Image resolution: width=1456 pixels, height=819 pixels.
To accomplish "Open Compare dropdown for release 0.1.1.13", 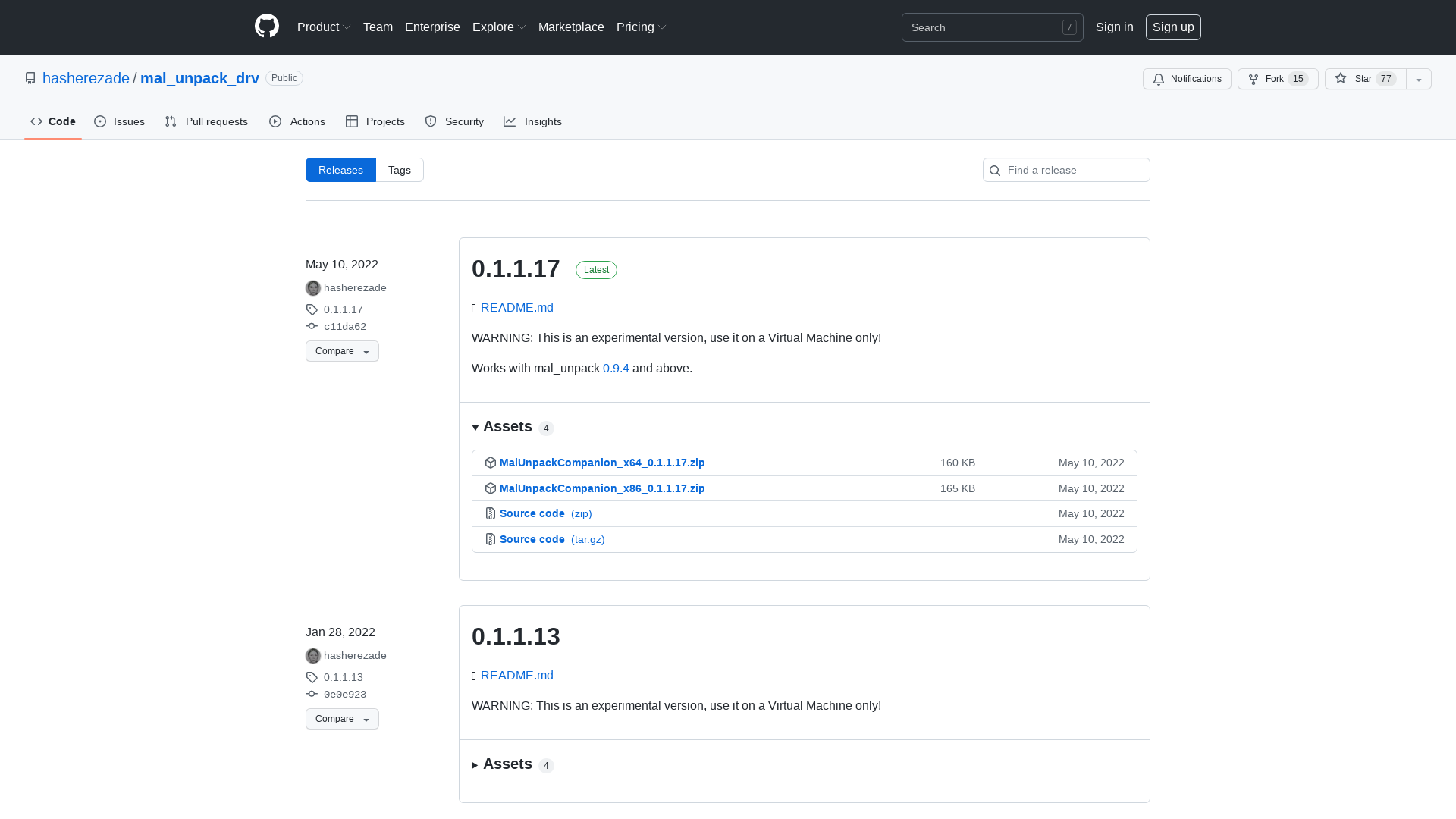I will (342, 719).
